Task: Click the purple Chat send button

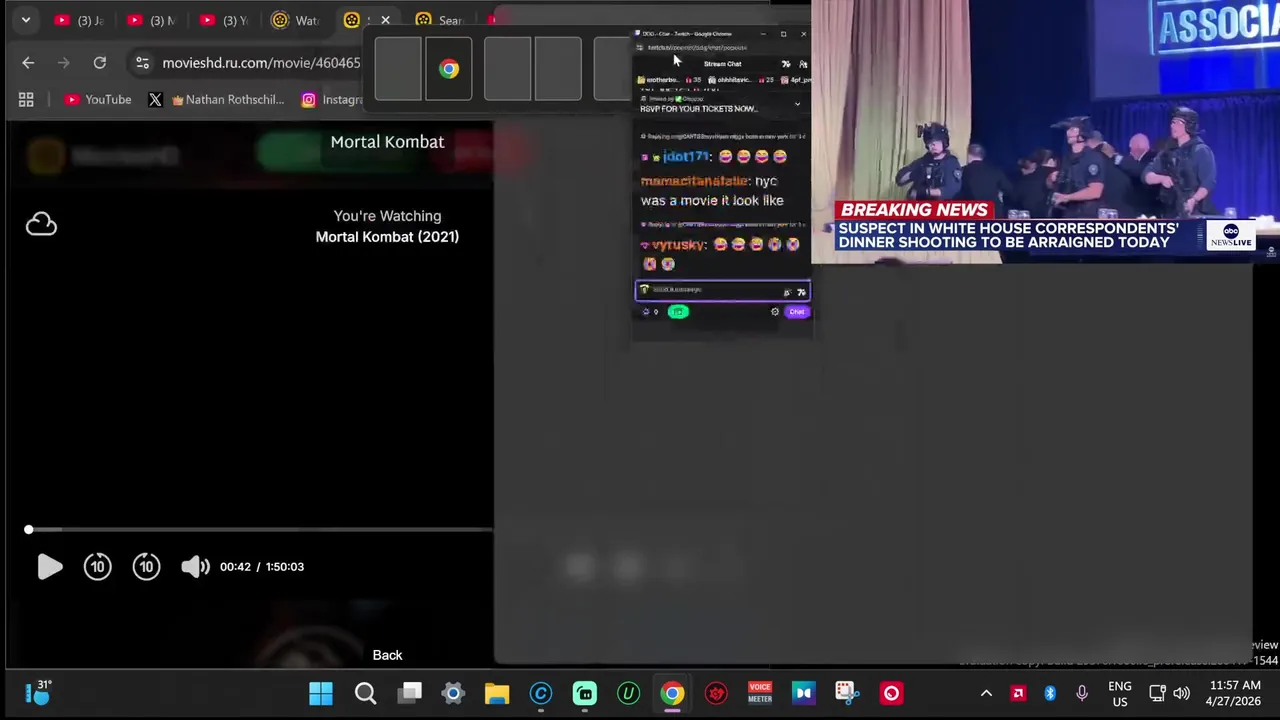Action: point(796,312)
